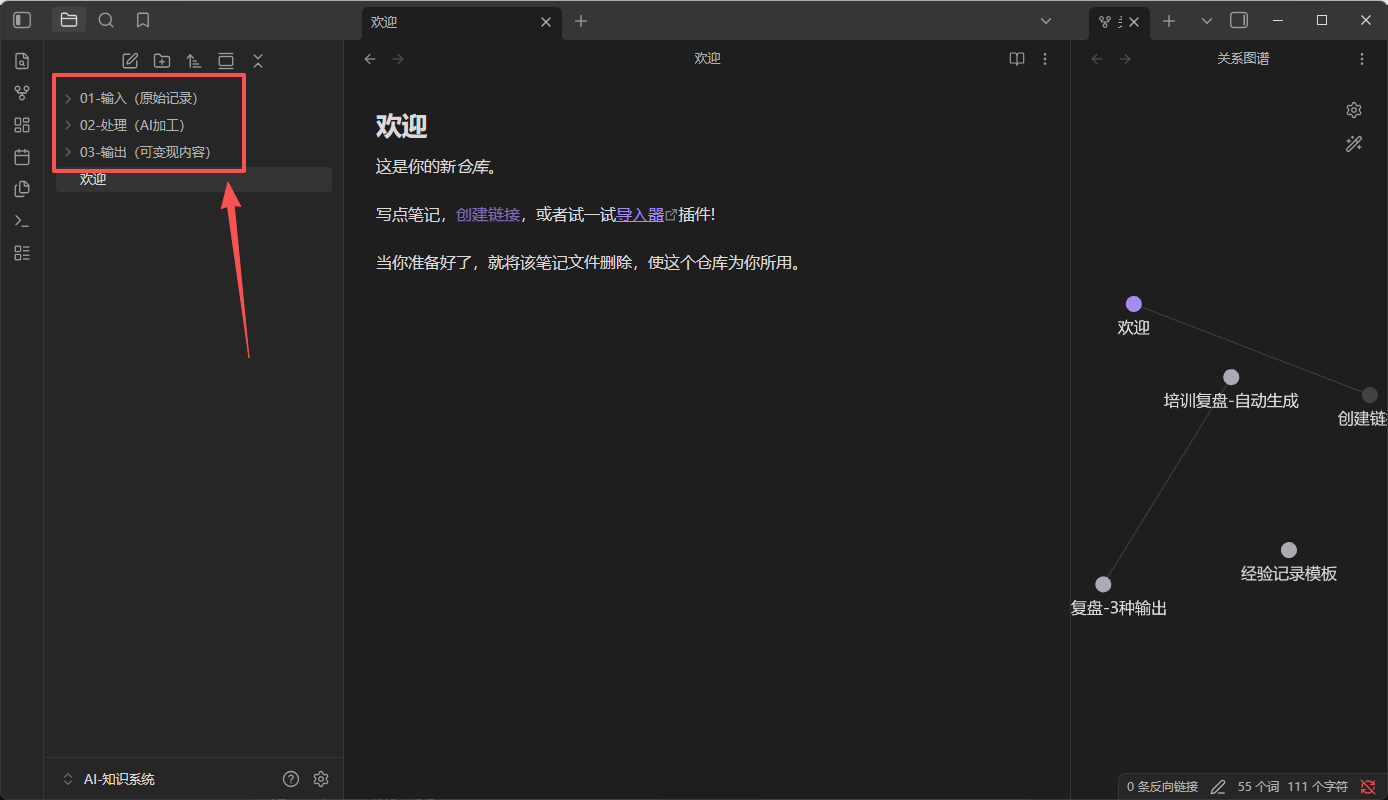This screenshot has height=800, width=1388.
Task: Open 0 条反向链接 in status bar
Action: [1162, 787]
